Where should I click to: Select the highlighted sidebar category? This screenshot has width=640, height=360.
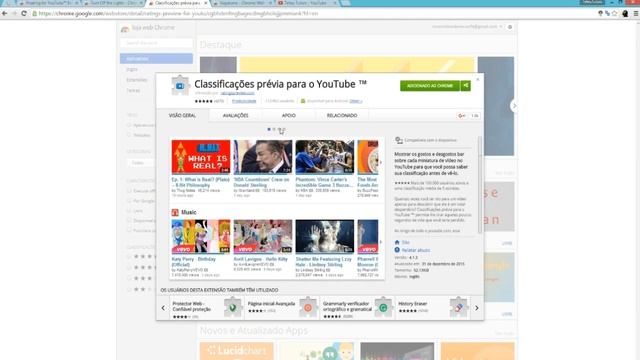[x=156, y=58]
